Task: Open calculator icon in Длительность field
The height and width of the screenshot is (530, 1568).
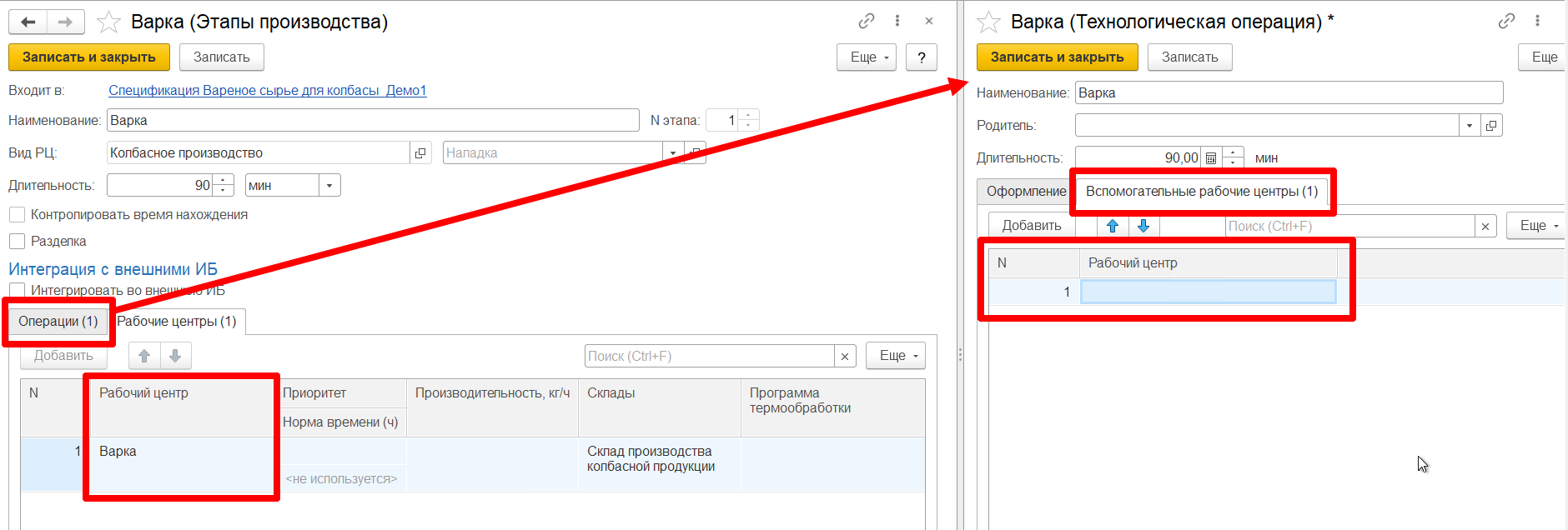Action: pyautogui.click(x=1211, y=158)
